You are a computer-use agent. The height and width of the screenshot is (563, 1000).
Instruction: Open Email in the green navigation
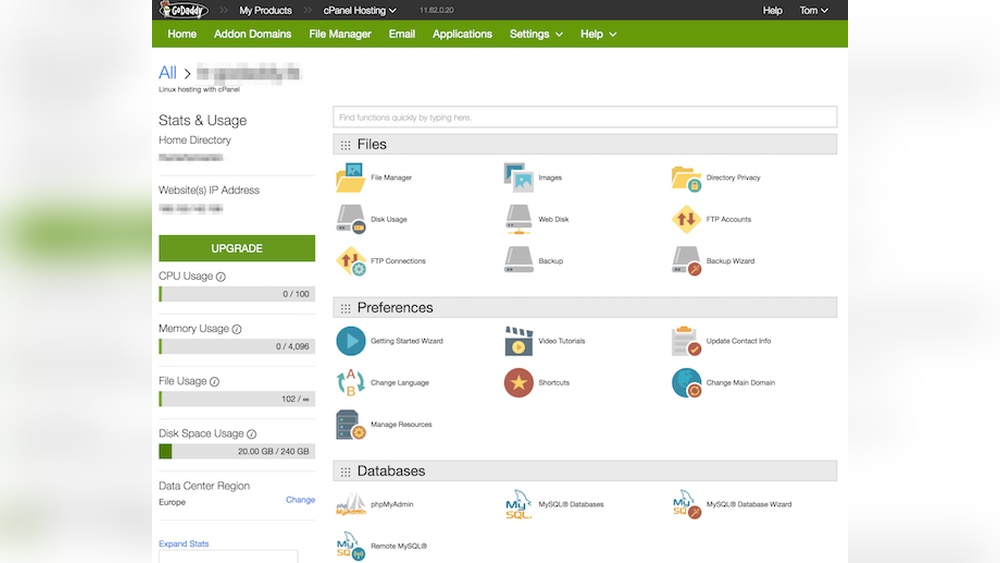tap(402, 34)
